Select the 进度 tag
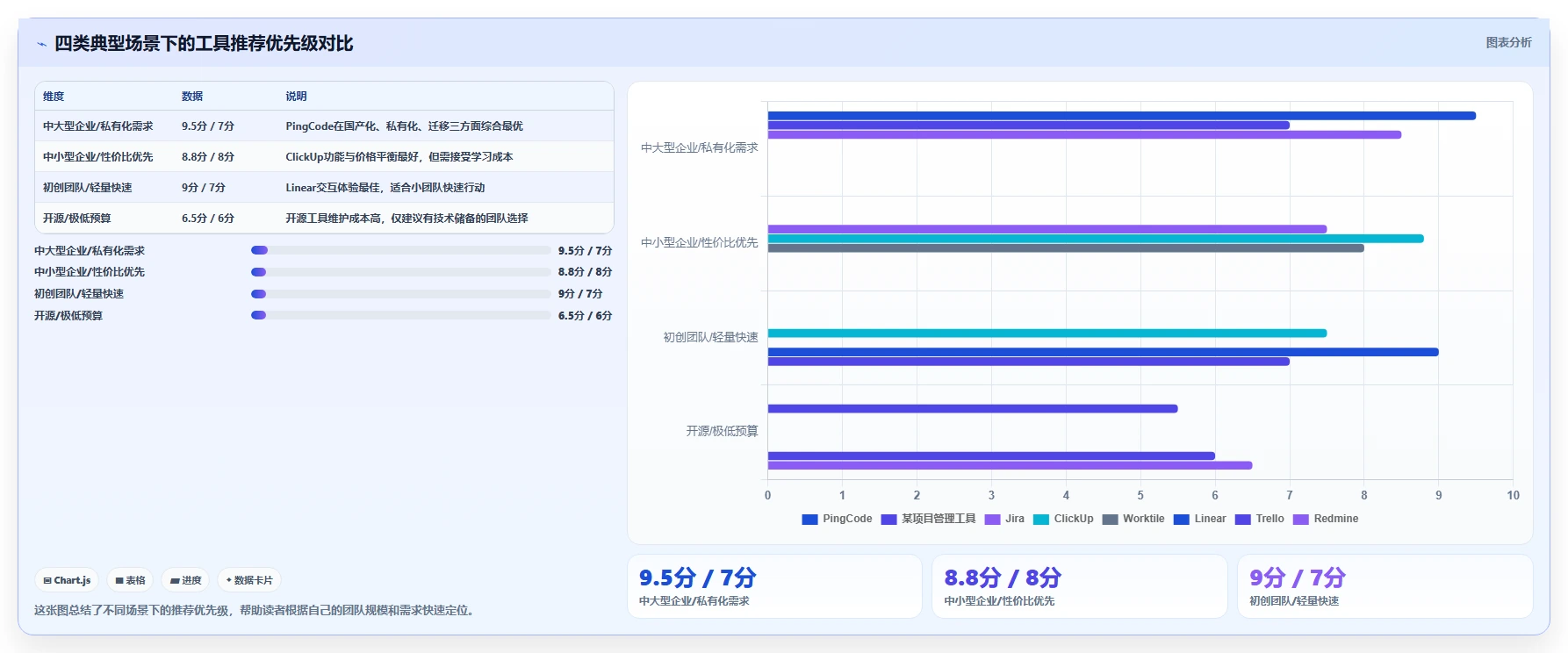This screenshot has height=653, width=1568. pyautogui.click(x=185, y=580)
